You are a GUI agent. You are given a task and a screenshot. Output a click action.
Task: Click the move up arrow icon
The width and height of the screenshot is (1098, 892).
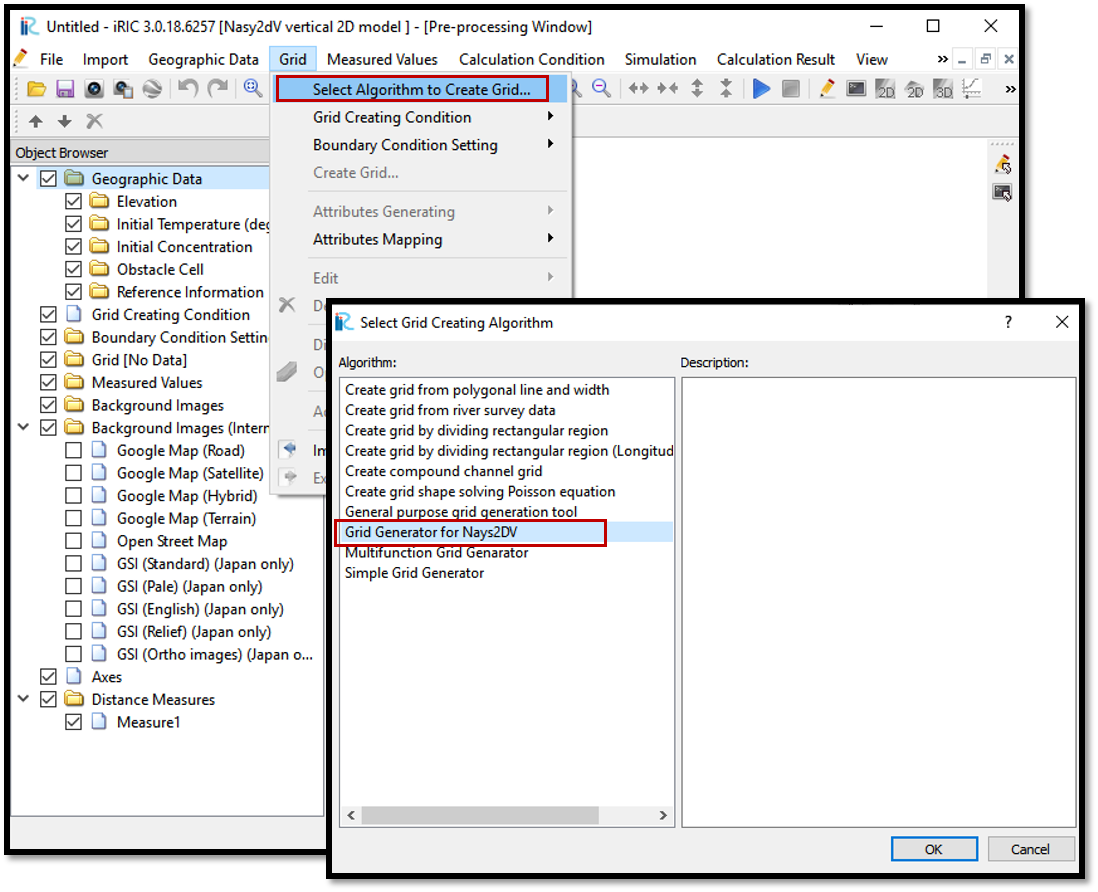[36, 121]
